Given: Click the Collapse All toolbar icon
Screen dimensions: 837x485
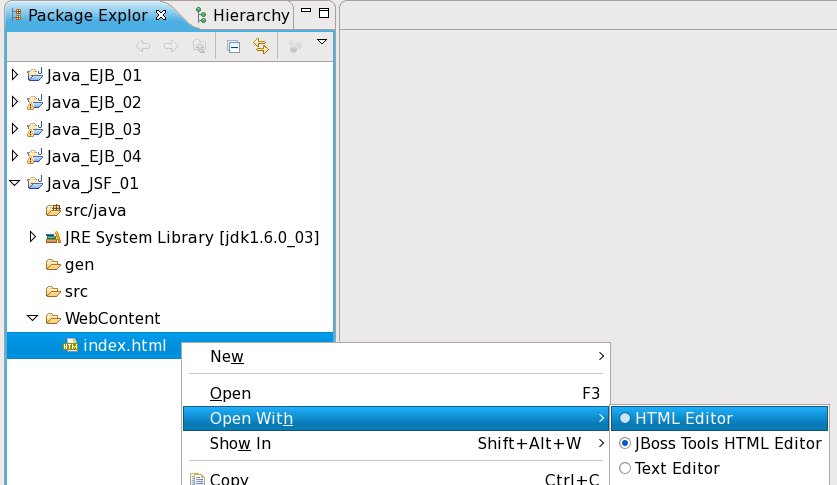Looking at the screenshot, I should pos(233,46).
